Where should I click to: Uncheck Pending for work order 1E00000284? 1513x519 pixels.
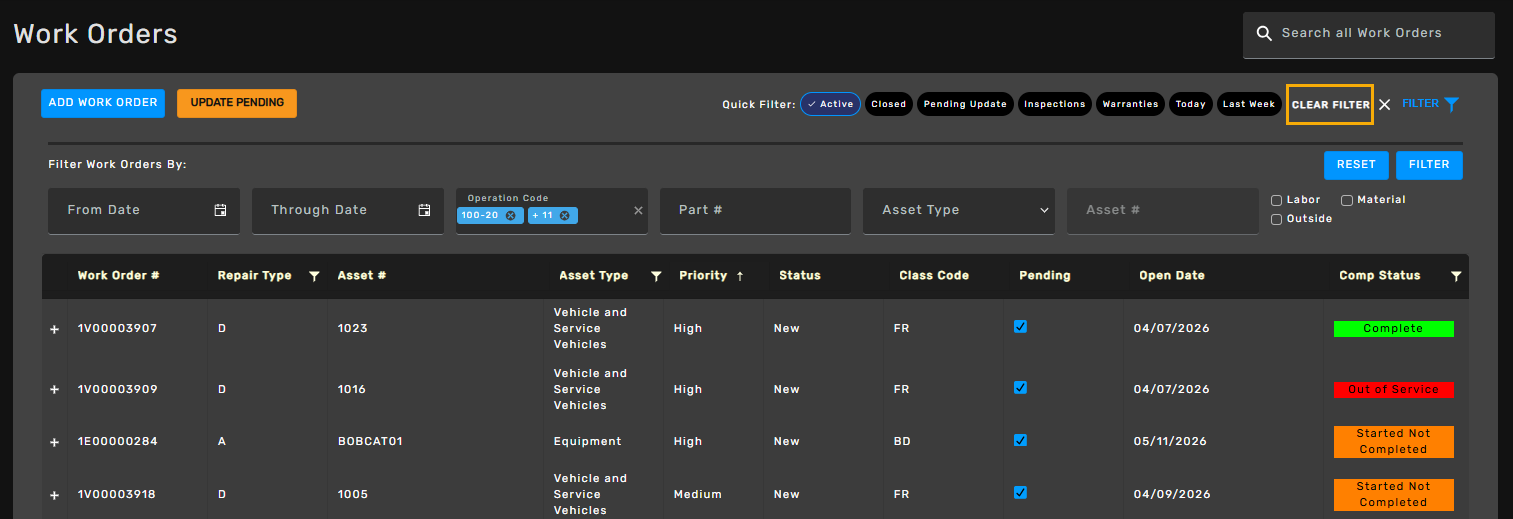[x=1020, y=439]
